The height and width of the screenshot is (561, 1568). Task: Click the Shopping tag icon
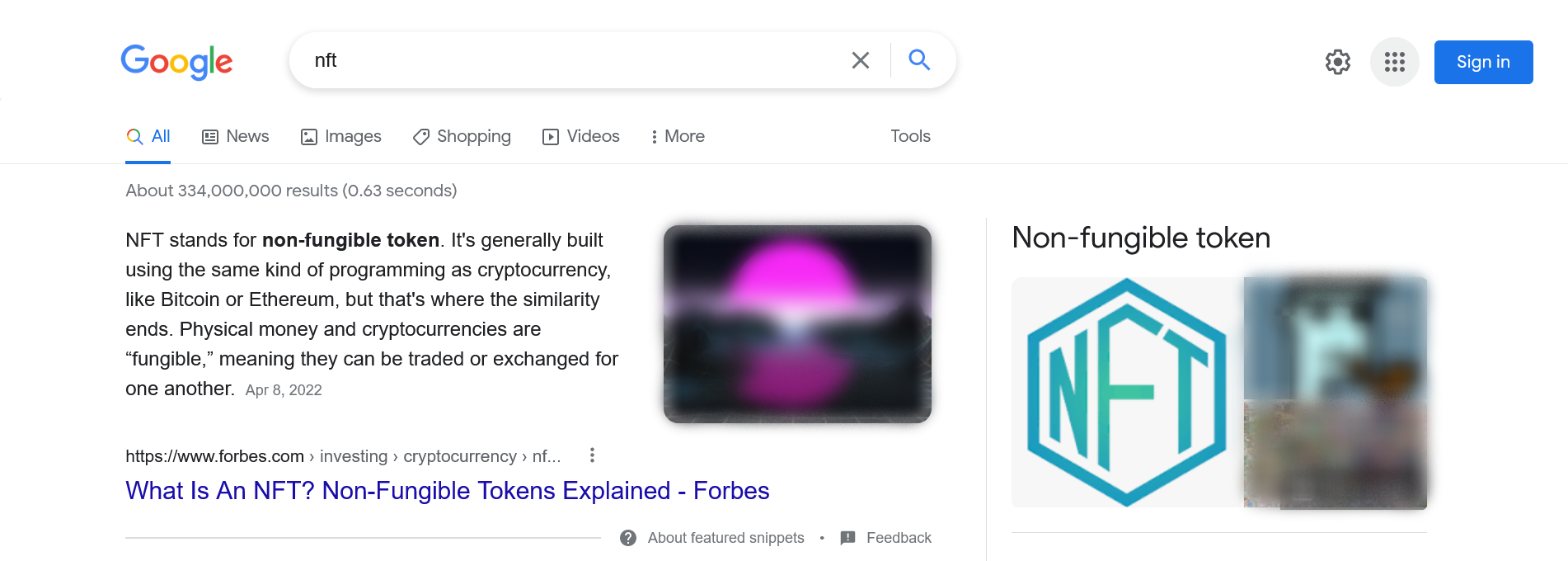pos(421,136)
